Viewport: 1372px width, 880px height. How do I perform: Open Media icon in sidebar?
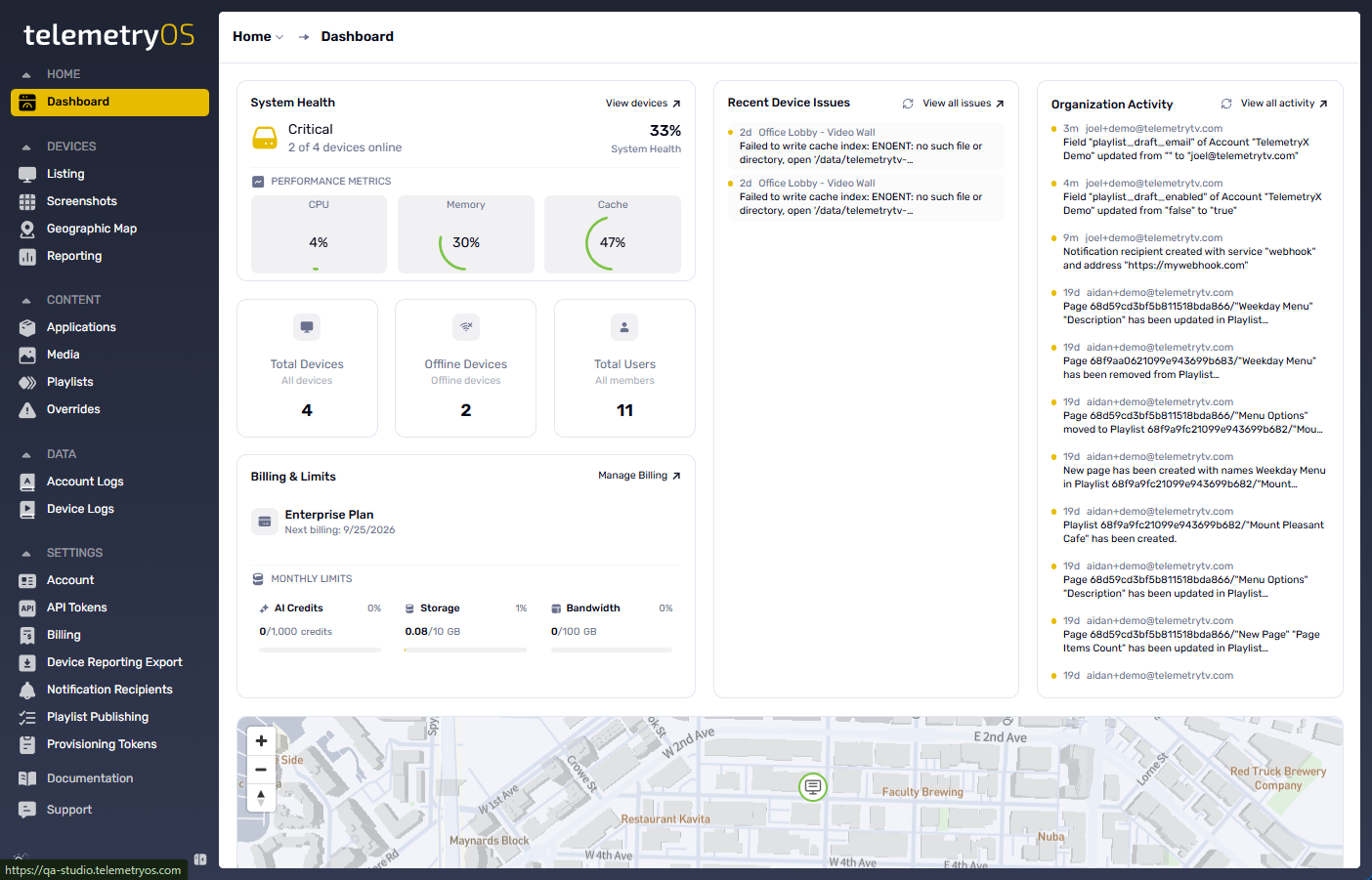pos(27,355)
